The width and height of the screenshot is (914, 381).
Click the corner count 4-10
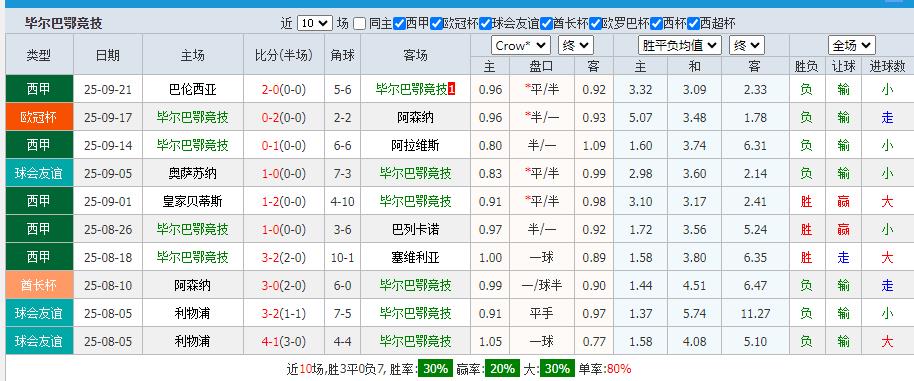(x=342, y=202)
